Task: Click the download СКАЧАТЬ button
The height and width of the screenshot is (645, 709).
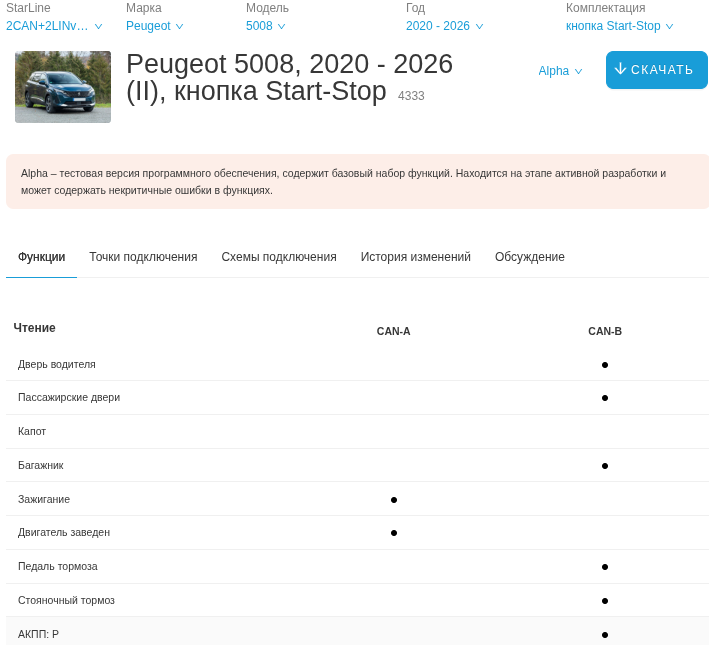Action: coord(656,70)
